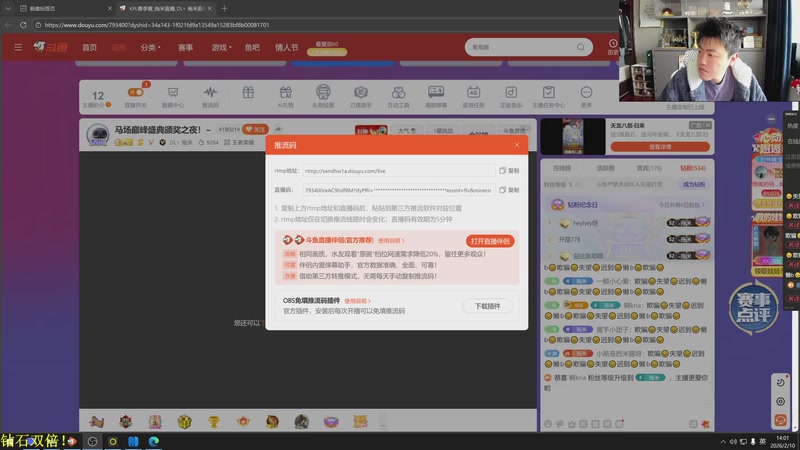Open 使用说明 link beside OBS免填推流码插件
The image size is (800, 450).
357,301
